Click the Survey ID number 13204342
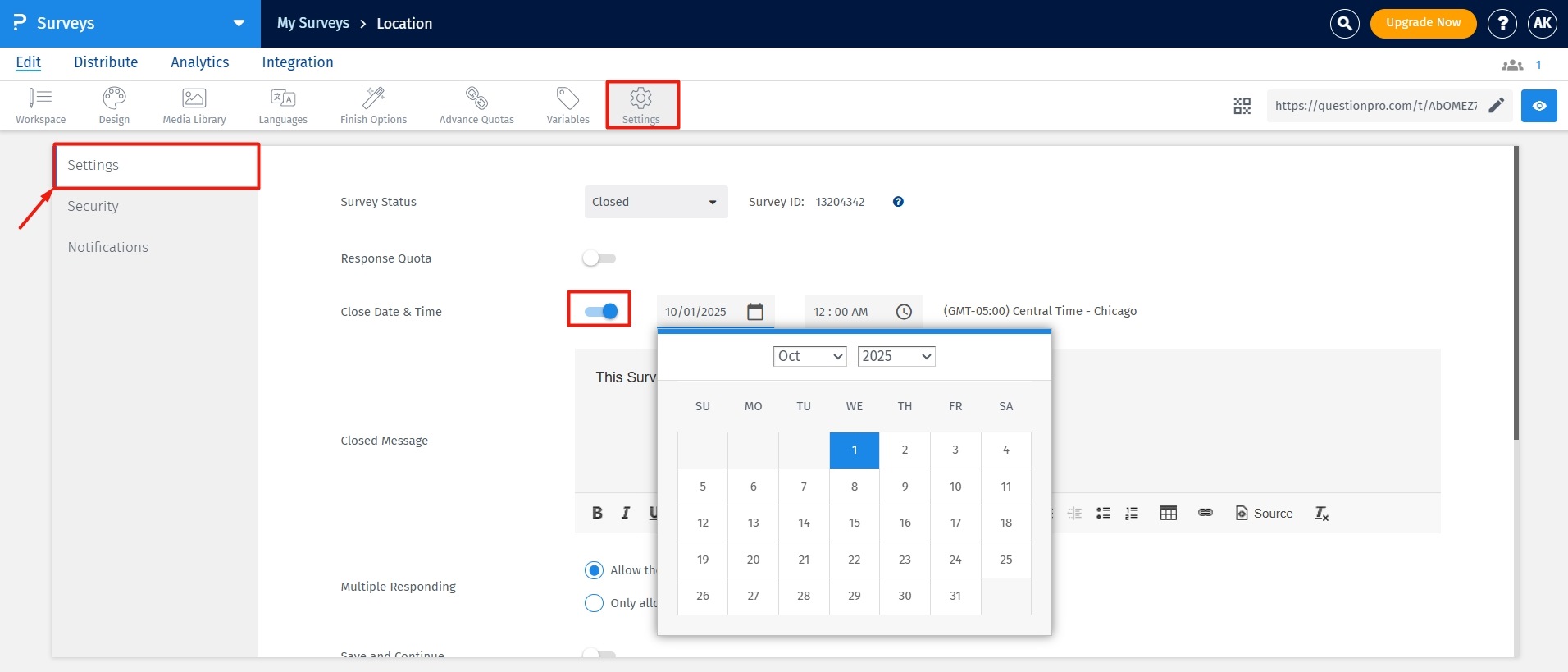The height and width of the screenshot is (672, 1568). coord(840,202)
